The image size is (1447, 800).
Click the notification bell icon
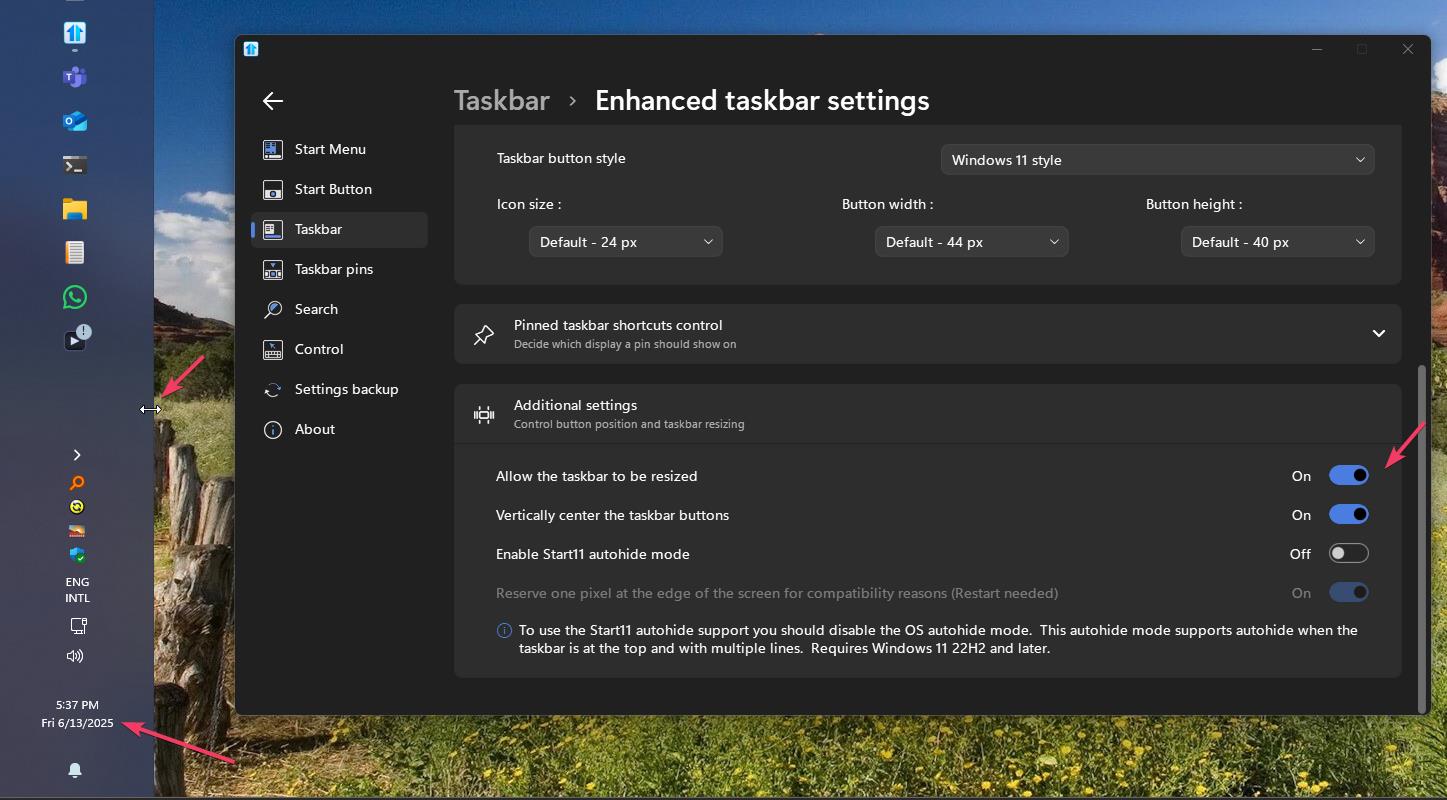point(75,770)
